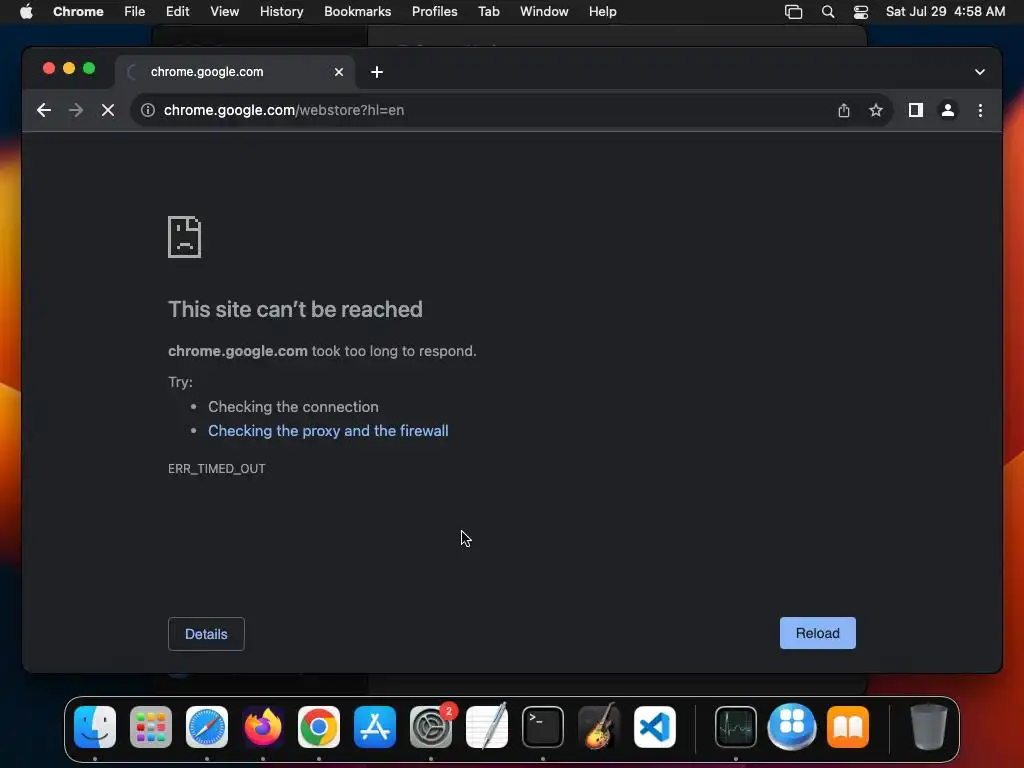Open the profile avatar menu
This screenshot has width=1024, height=768.
pos(948,110)
